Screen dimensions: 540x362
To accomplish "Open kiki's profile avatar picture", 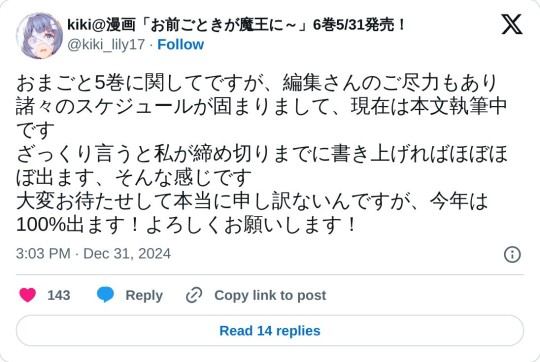I will click(40, 36).
